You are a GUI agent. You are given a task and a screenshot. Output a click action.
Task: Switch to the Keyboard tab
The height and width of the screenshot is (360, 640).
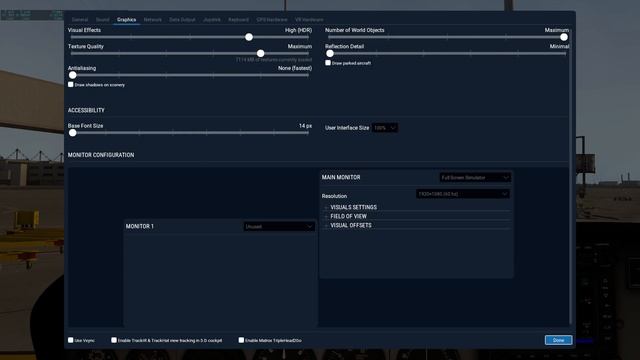point(238,20)
